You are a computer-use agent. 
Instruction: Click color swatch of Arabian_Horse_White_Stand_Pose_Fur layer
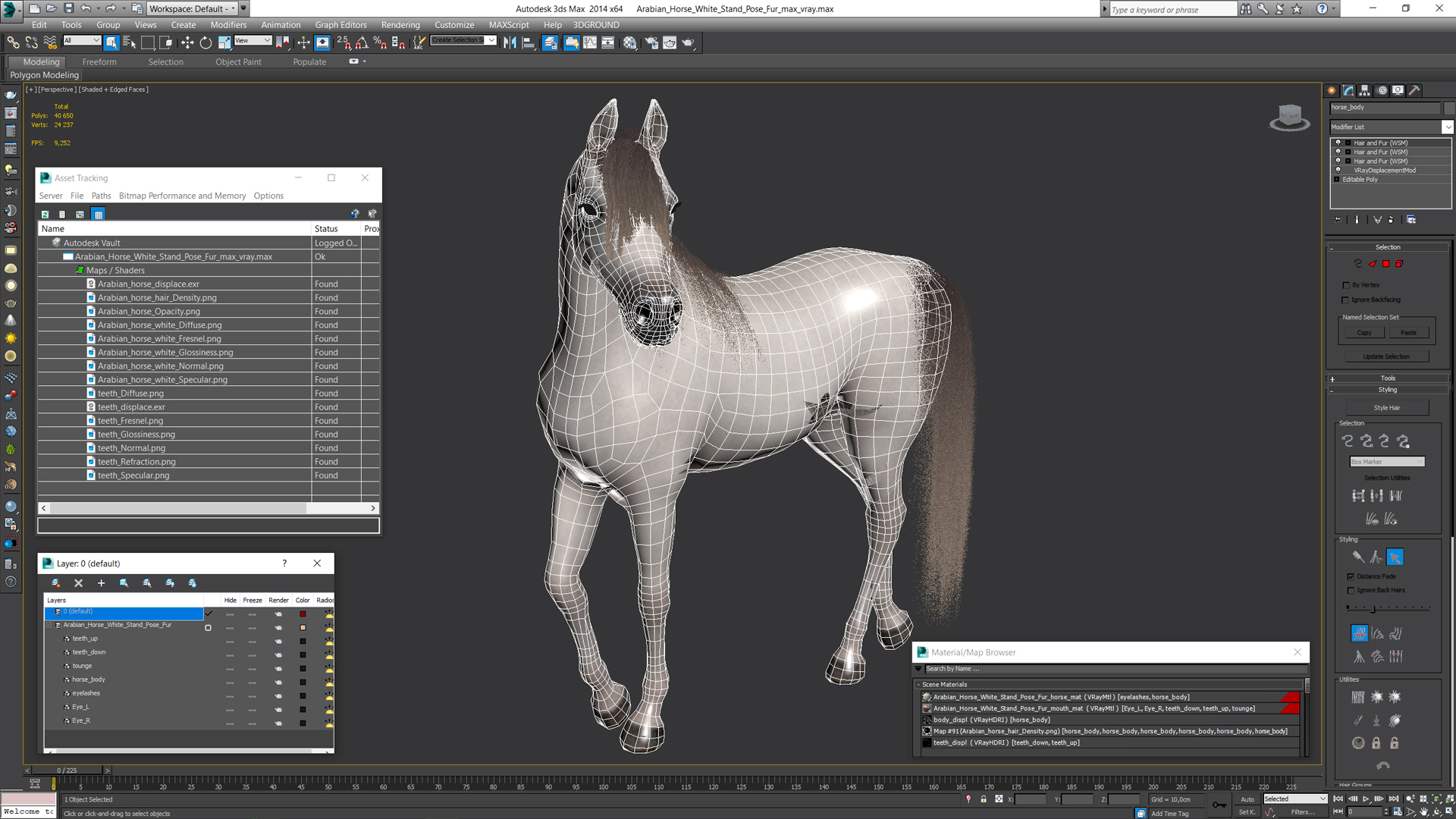tap(303, 628)
